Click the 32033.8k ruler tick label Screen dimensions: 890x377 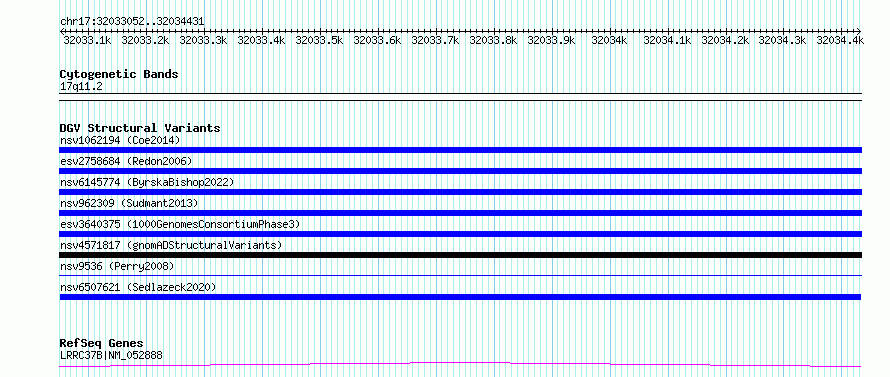click(x=493, y=40)
